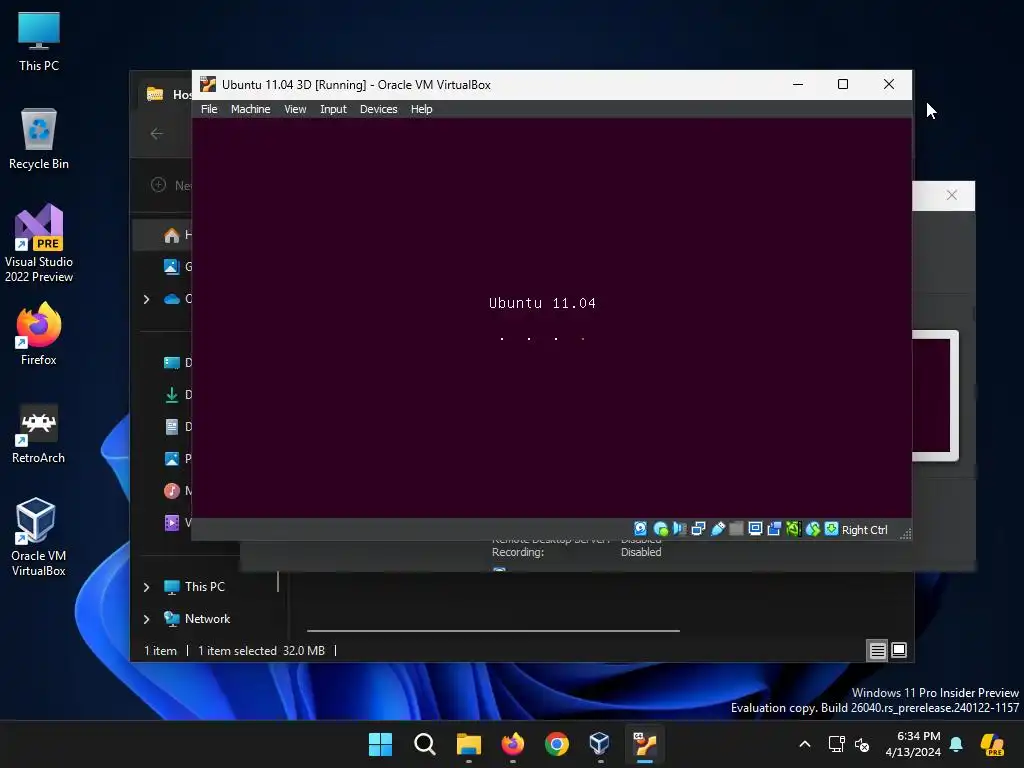
Task: Click VM preview thumbnail in VirtualBox Manager
Action: pyautogui.click(x=935, y=396)
